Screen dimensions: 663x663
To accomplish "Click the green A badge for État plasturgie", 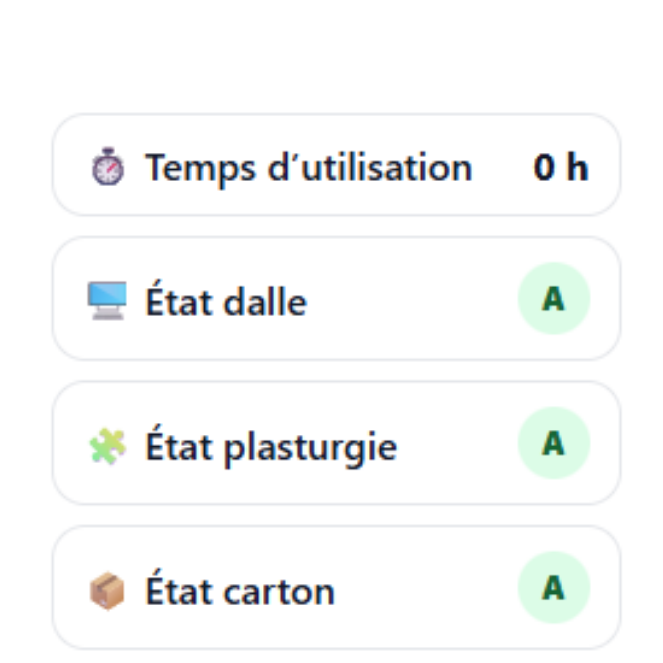I will point(553,443).
